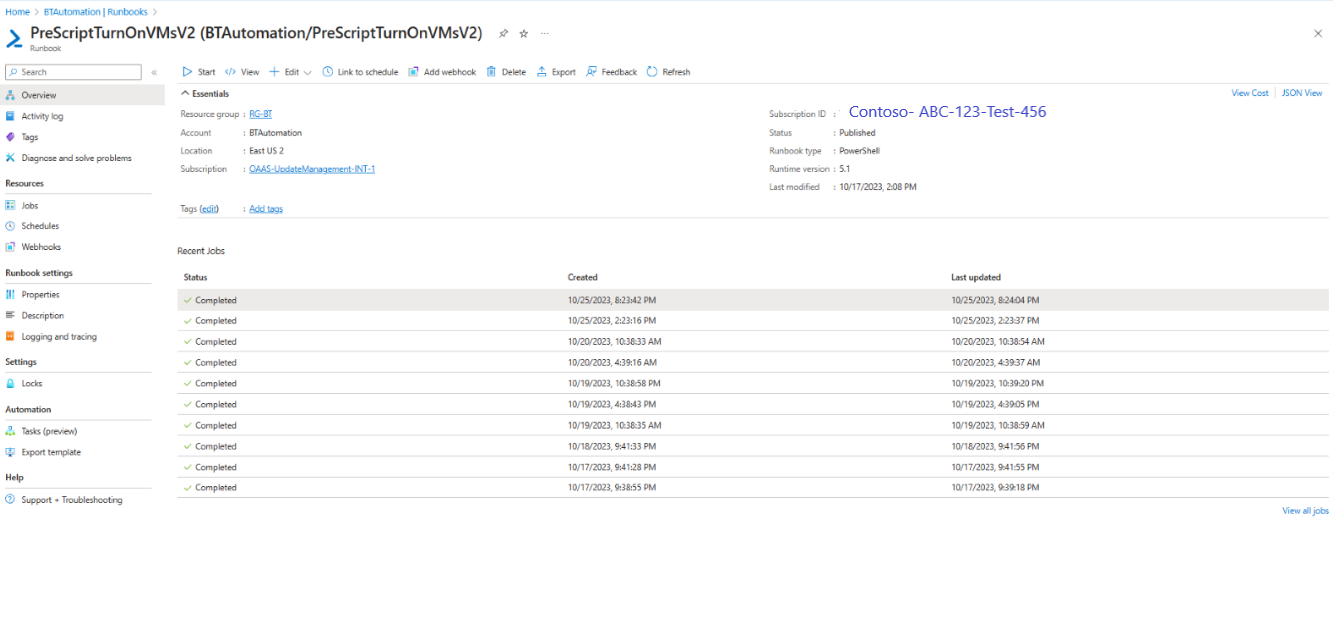
Task: Open job created 10/20/2023, 4:39:16 AM
Action: coord(753,363)
